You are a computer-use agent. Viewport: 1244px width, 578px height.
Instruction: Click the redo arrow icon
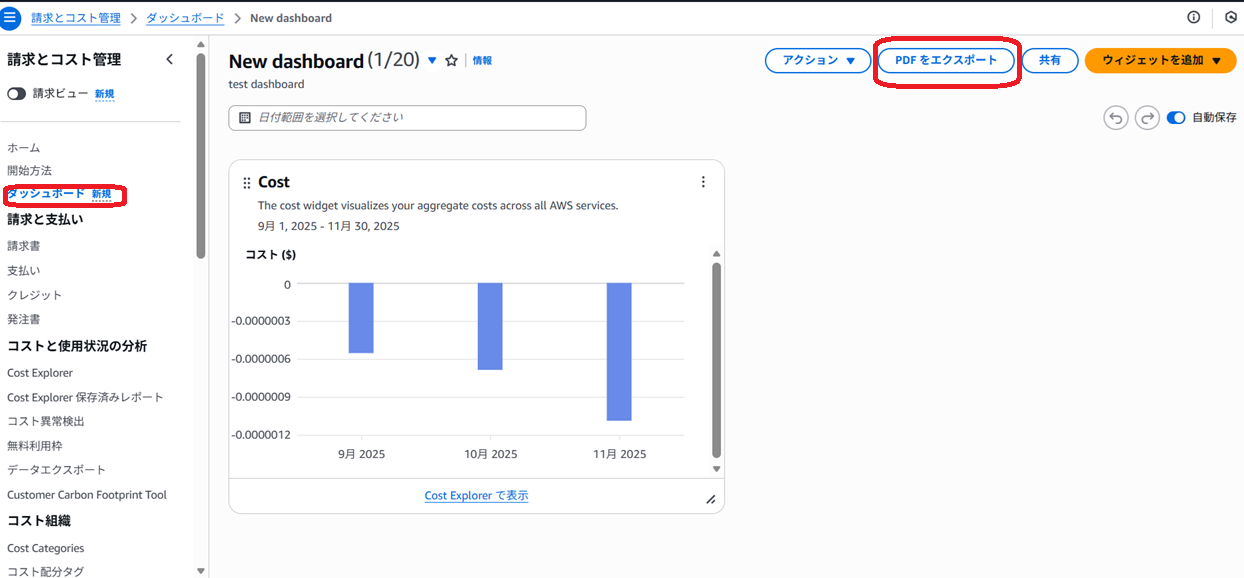1146,118
